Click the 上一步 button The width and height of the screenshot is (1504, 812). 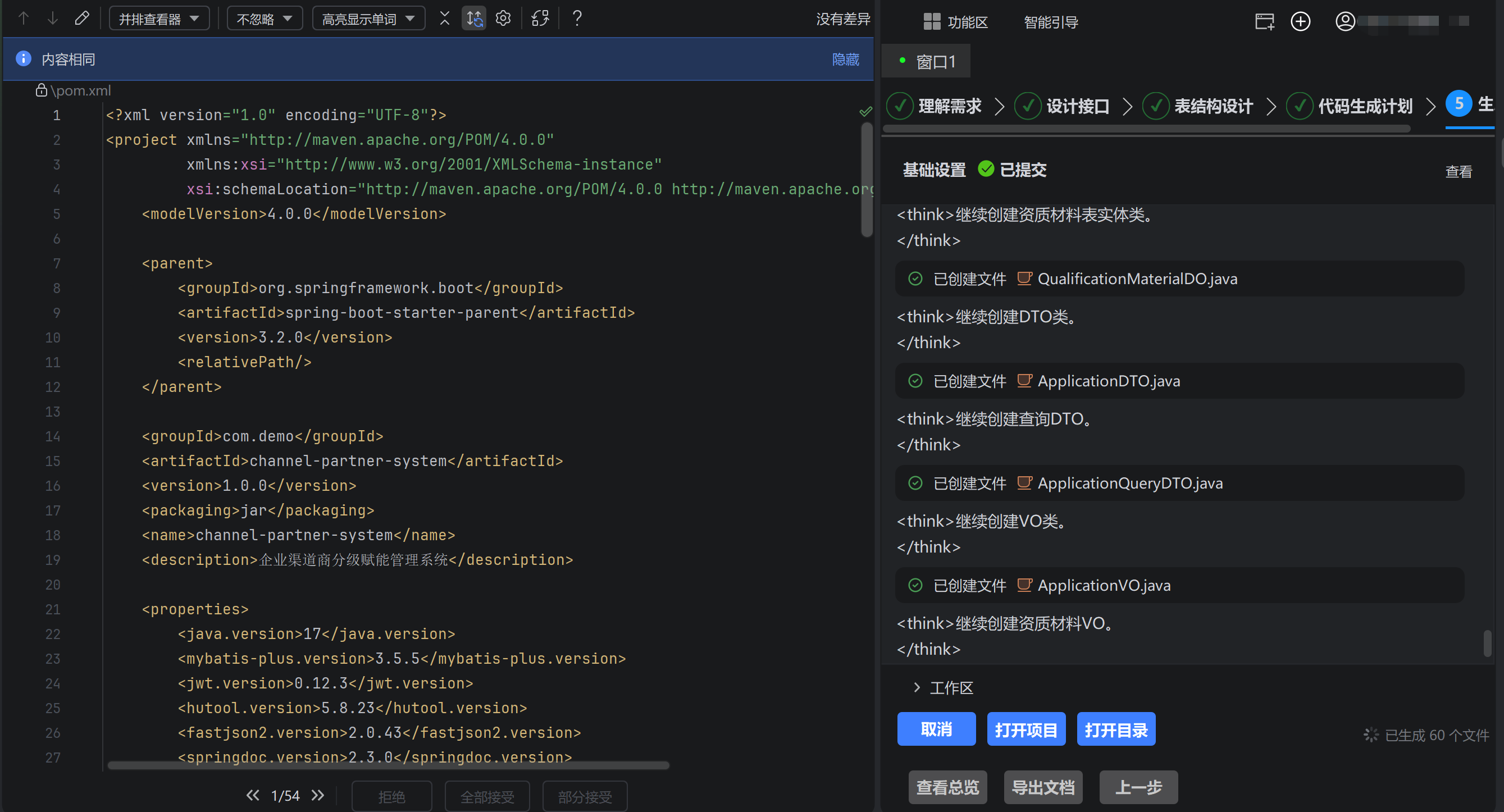pos(1138,787)
